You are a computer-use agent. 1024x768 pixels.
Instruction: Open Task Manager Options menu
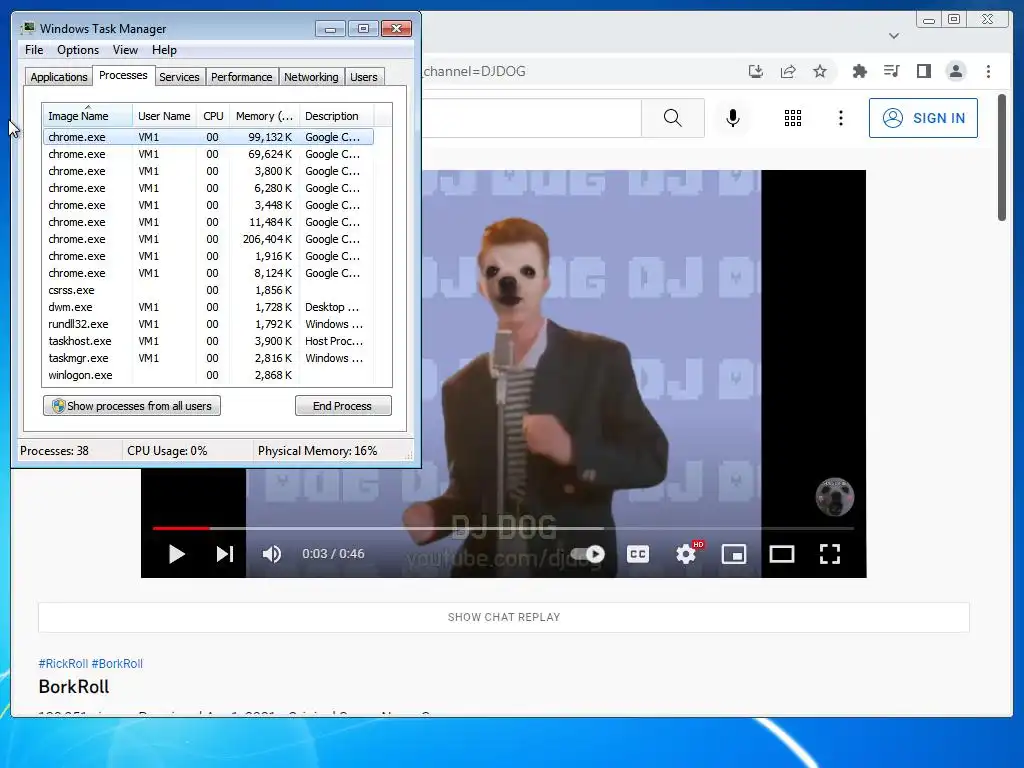coord(78,50)
